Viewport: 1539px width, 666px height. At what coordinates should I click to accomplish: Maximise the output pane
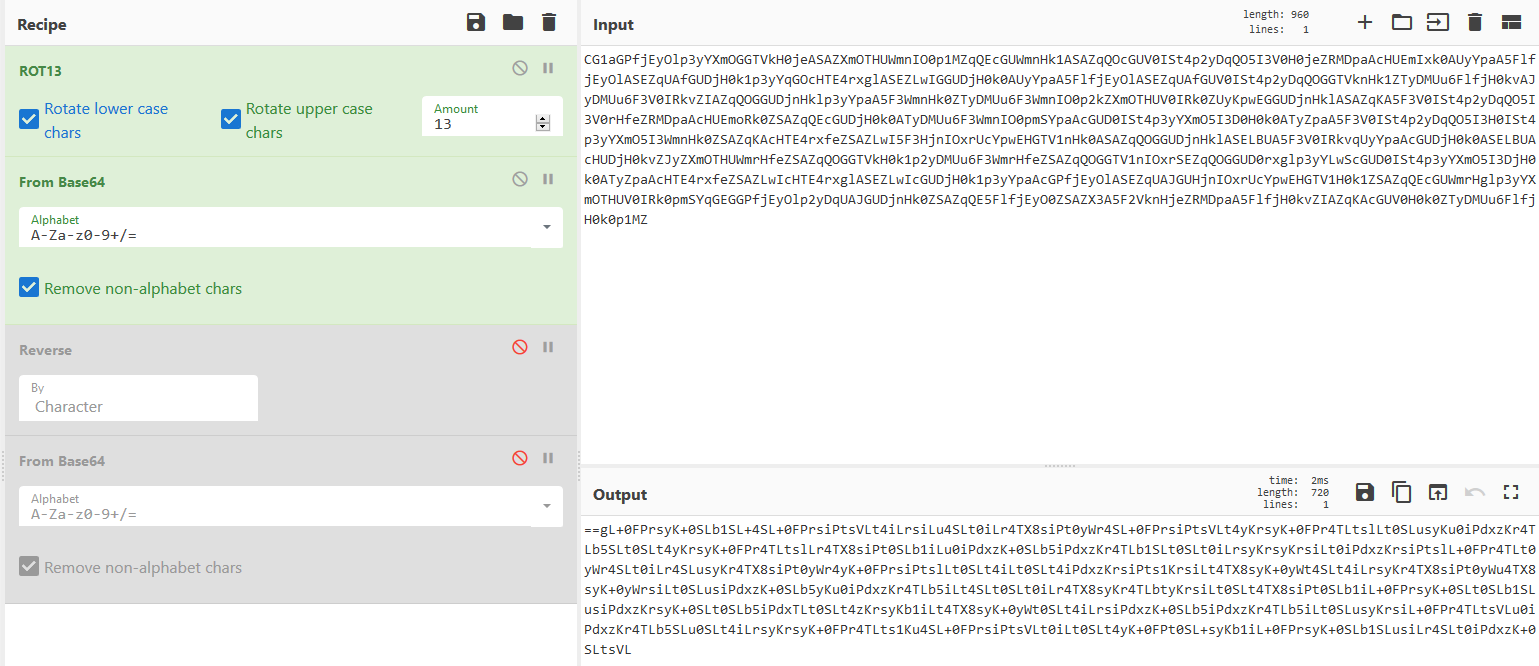coord(1511,492)
